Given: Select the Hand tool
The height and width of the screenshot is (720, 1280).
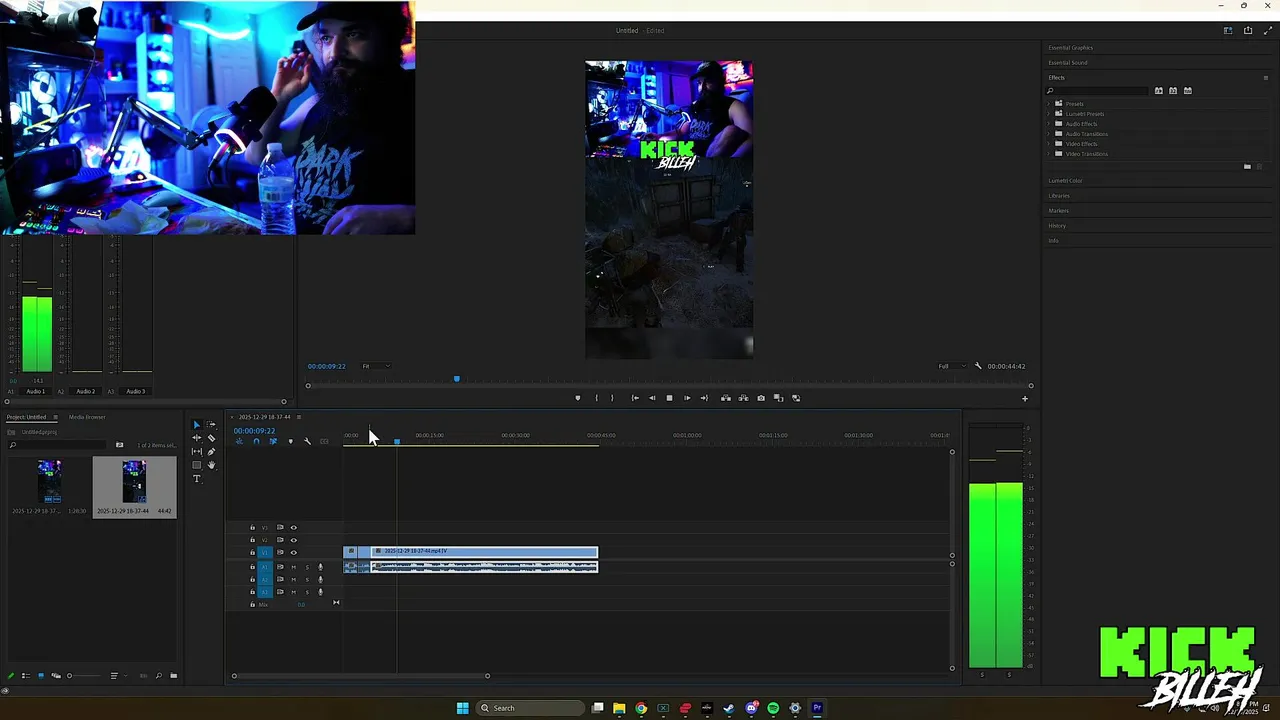Looking at the screenshot, I should (211, 465).
